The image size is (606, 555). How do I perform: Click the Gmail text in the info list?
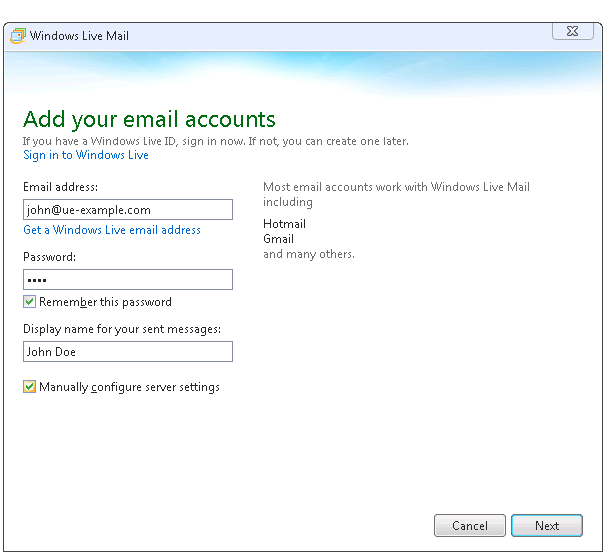(x=278, y=239)
